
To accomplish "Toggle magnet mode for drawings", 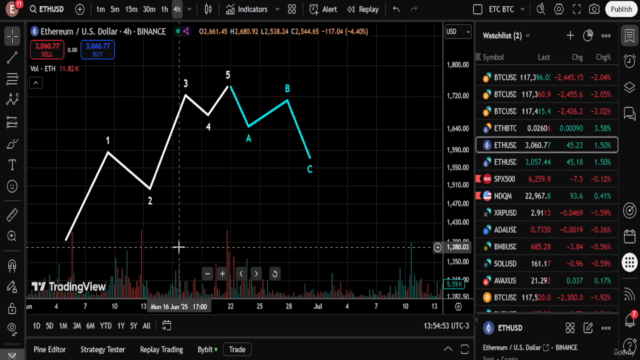I will coord(12,266).
